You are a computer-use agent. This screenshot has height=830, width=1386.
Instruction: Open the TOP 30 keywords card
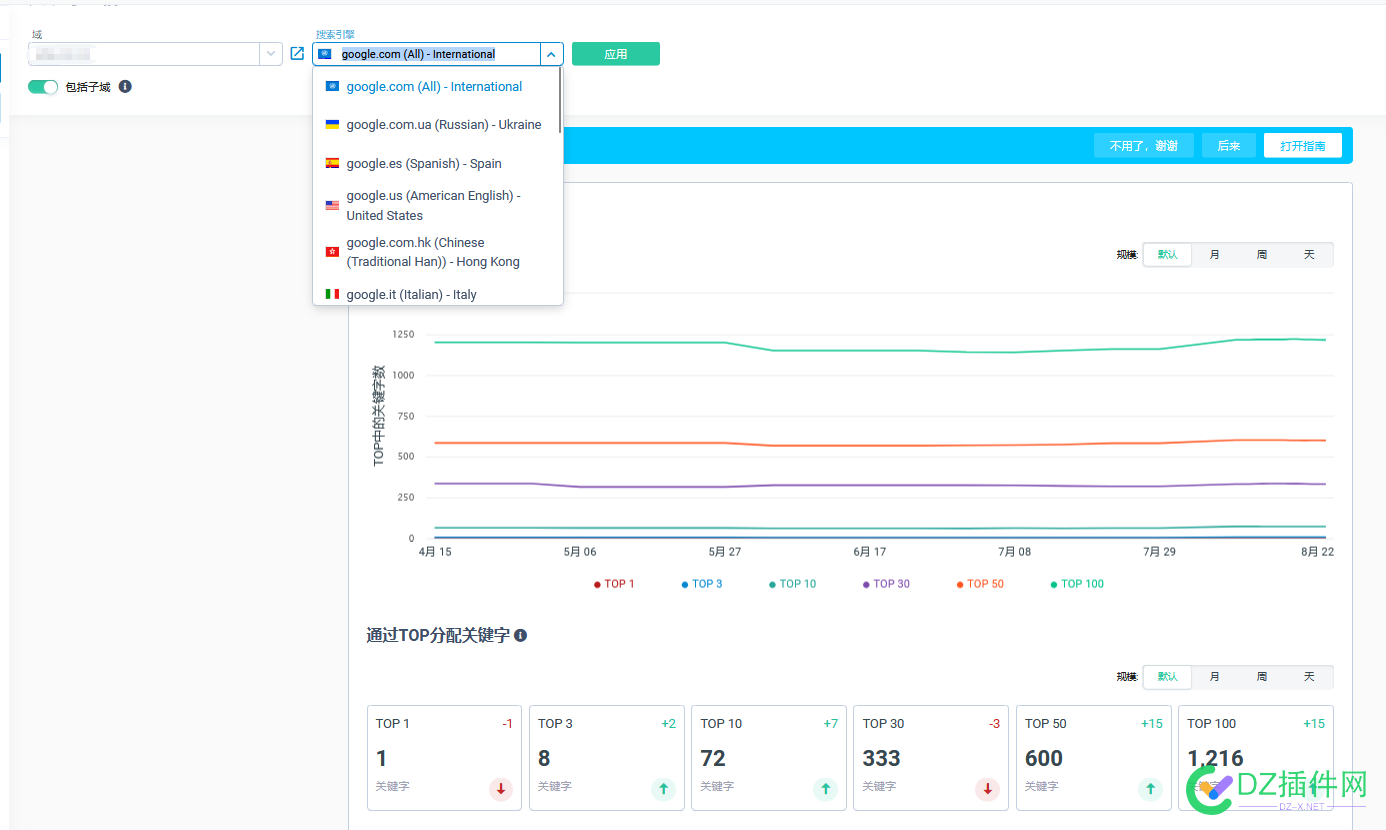[x=931, y=758]
